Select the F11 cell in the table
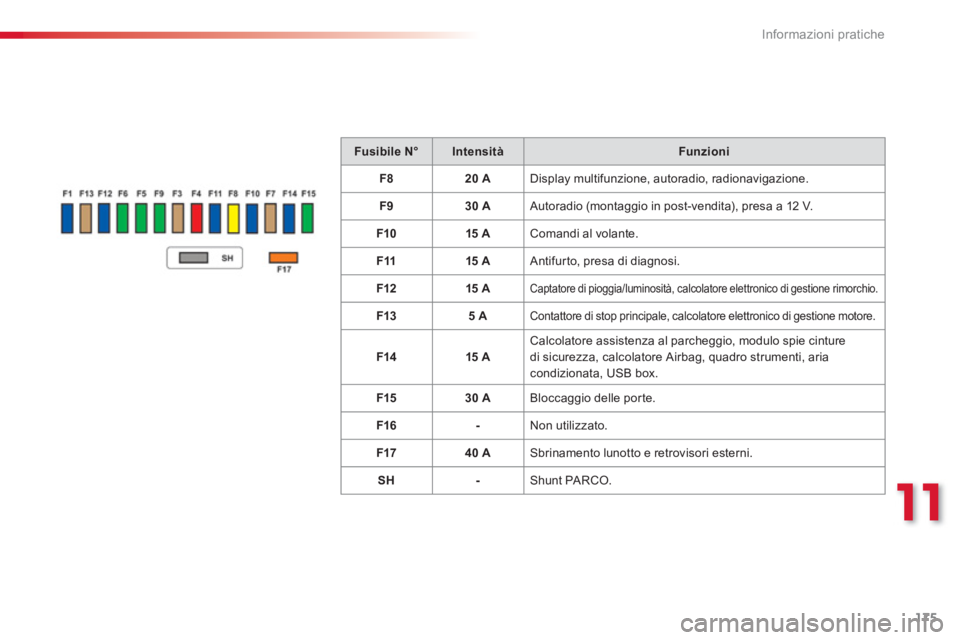The width and height of the screenshot is (960, 640). [386, 261]
